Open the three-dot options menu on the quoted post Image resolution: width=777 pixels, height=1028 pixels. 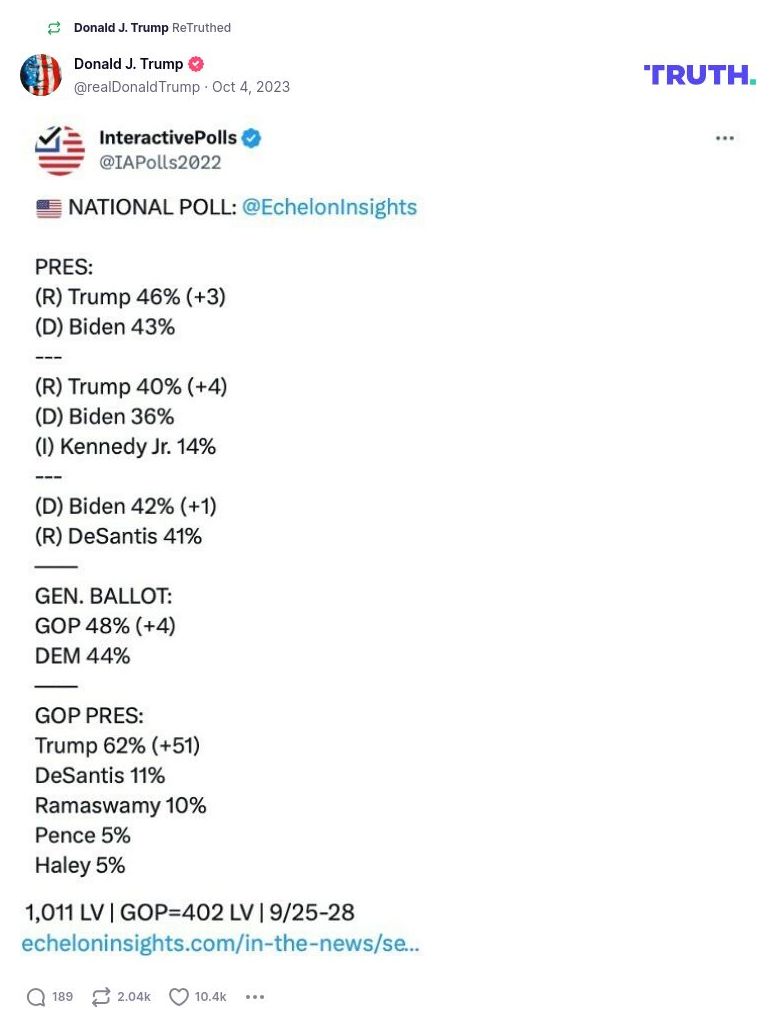(x=724, y=138)
